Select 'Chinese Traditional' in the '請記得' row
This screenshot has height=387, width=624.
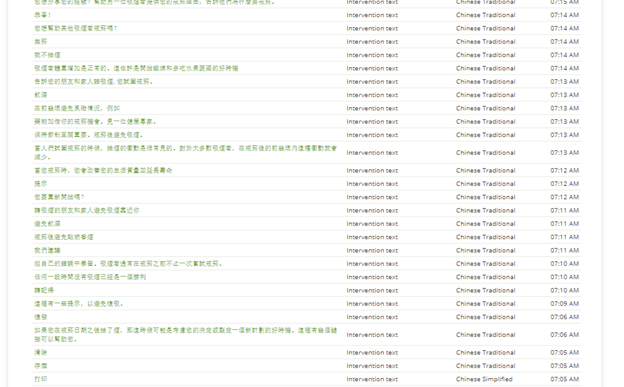click(x=486, y=290)
